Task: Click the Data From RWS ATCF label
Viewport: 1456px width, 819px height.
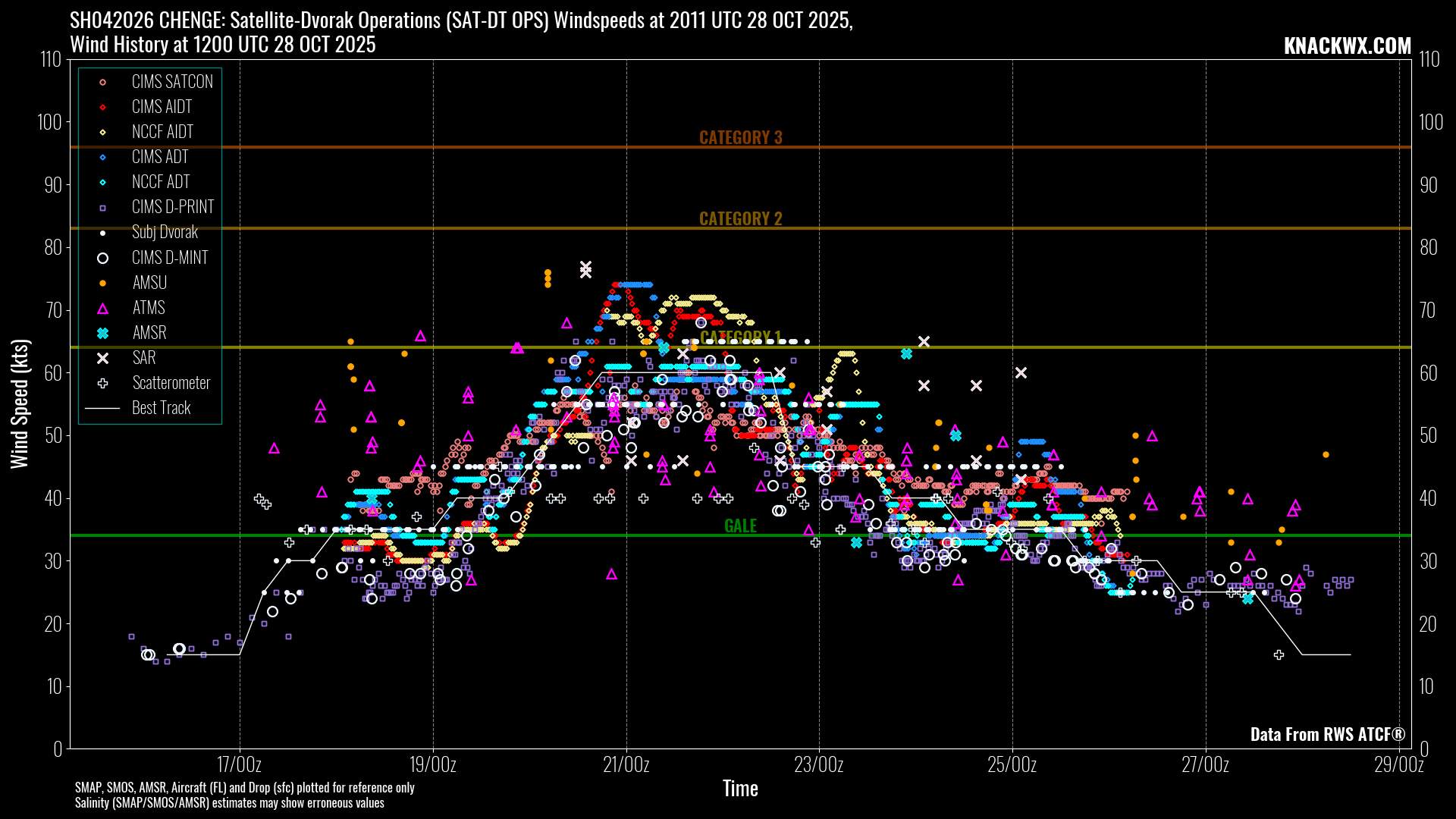Action: (1327, 734)
